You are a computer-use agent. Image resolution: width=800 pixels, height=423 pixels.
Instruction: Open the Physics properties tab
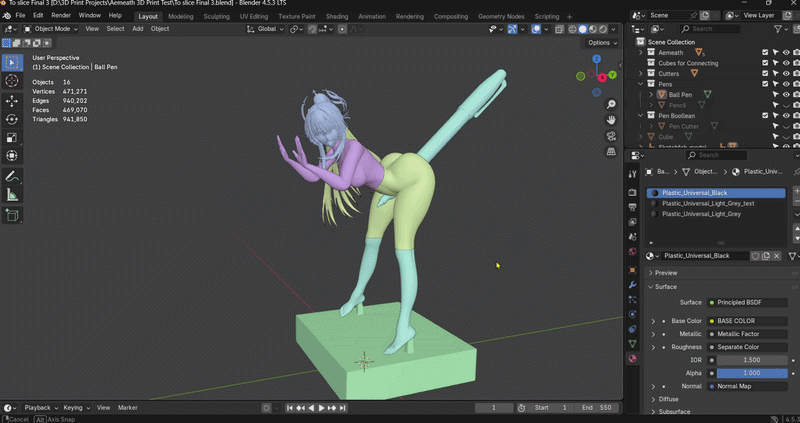[633, 314]
